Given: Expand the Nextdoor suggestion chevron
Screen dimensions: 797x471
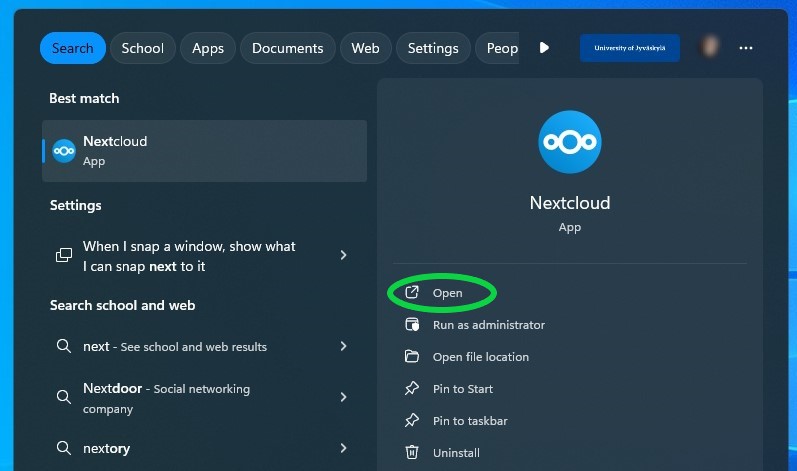Looking at the screenshot, I should tap(344, 397).
